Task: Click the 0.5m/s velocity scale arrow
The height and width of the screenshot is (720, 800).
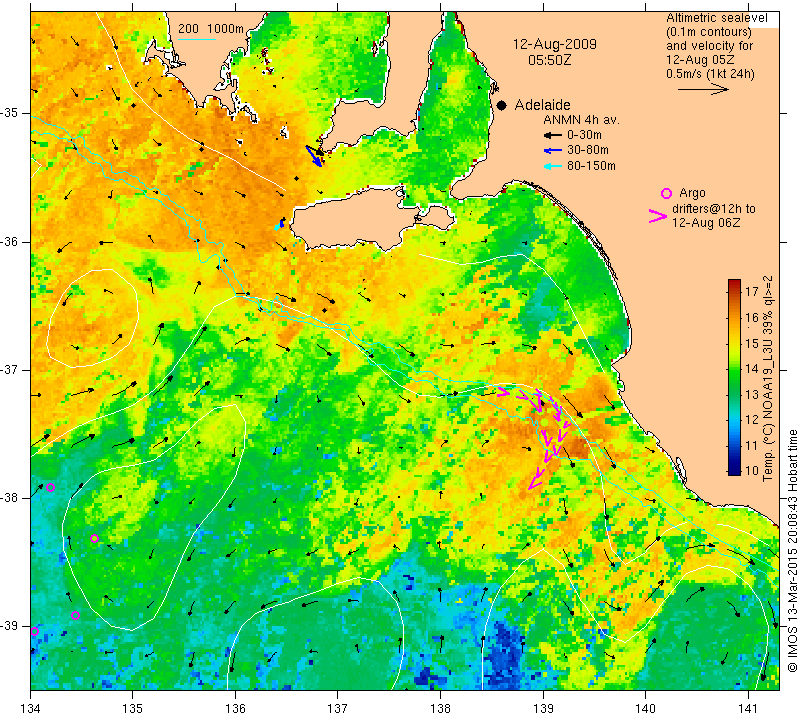Action: 703,89
